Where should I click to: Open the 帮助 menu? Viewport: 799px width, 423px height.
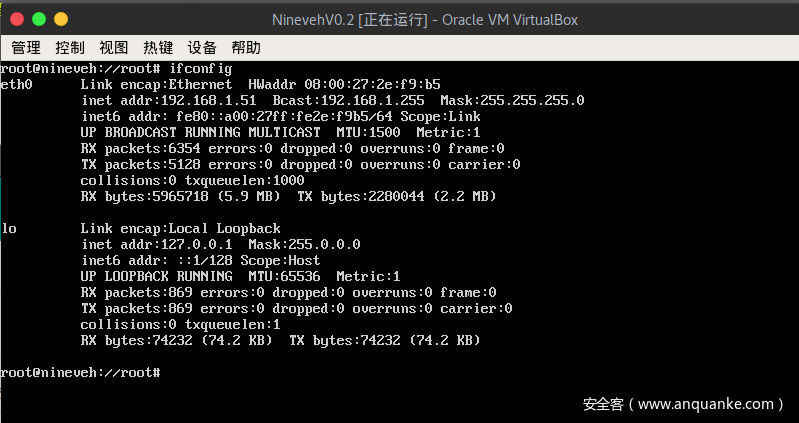[246, 47]
